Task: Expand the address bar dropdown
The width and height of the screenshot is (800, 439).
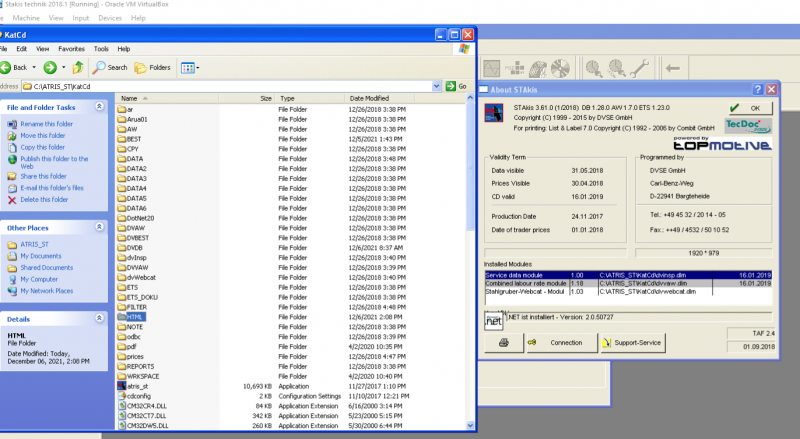Action: [x=436, y=86]
